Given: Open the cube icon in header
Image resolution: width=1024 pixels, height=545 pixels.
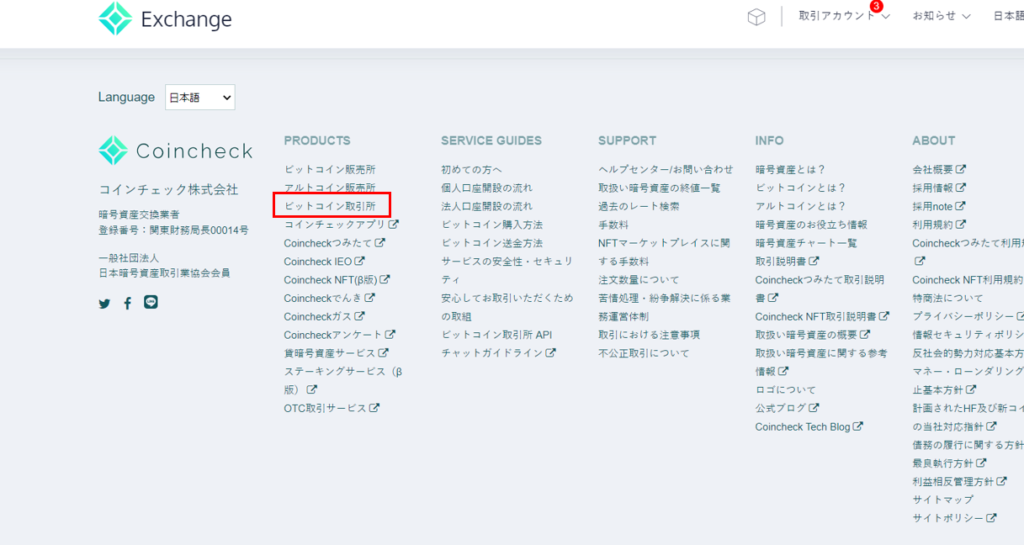Looking at the screenshot, I should (756, 17).
